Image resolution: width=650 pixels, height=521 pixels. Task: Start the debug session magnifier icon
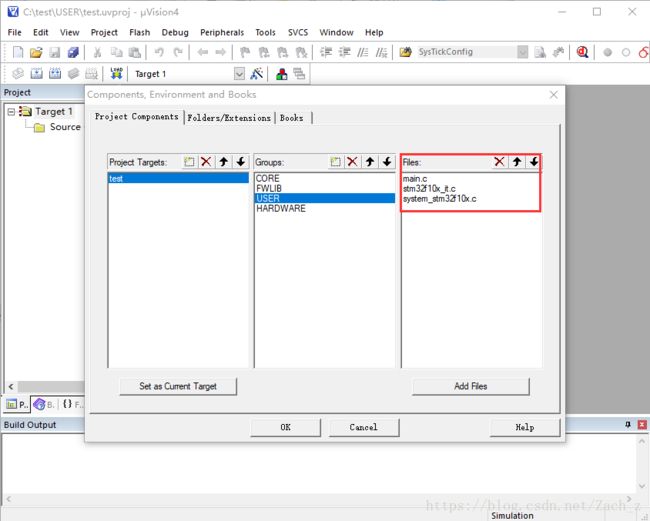[x=582, y=52]
